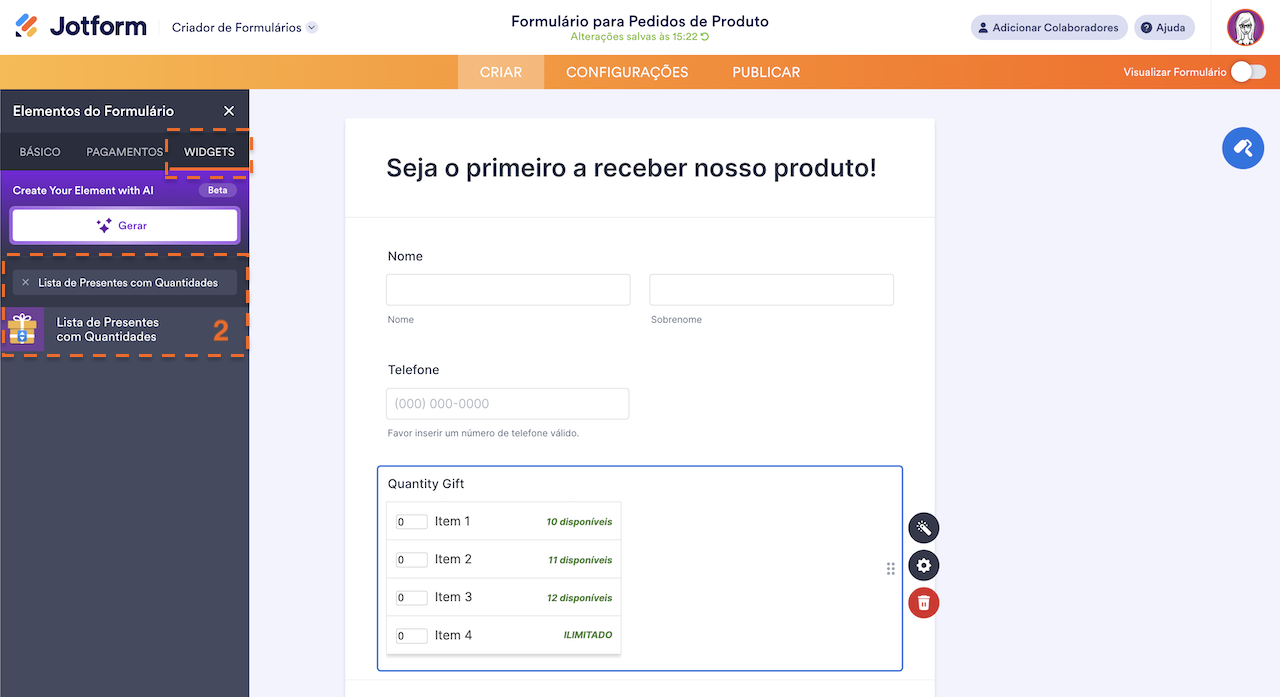Screen dimensions: 1280x697
Task: Click the blue megaphone feedback icon
Action: 1242,148
